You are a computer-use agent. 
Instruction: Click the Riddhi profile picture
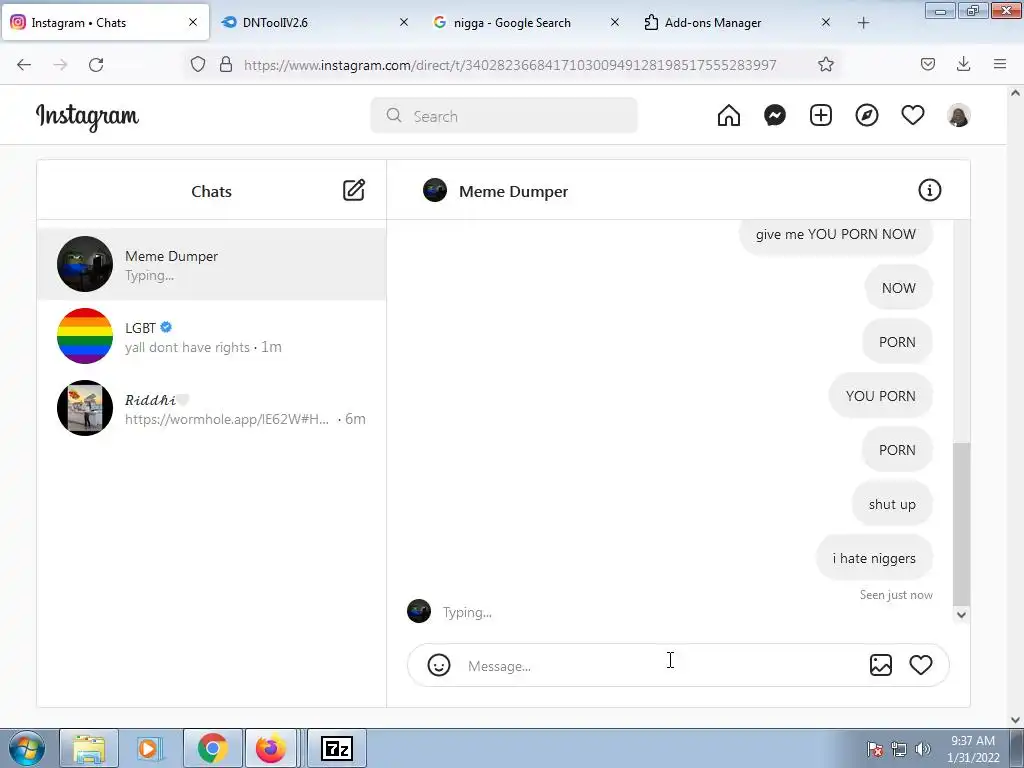coord(85,408)
